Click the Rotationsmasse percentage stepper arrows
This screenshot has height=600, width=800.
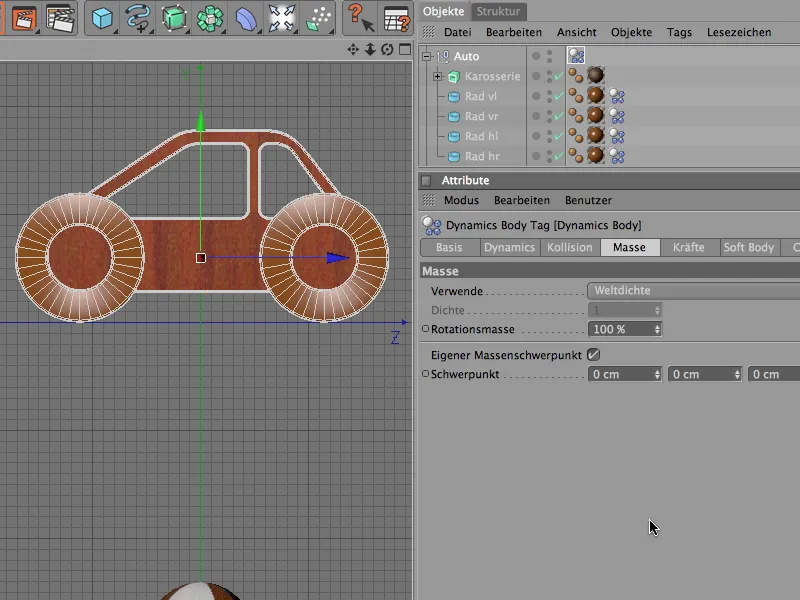pos(656,329)
